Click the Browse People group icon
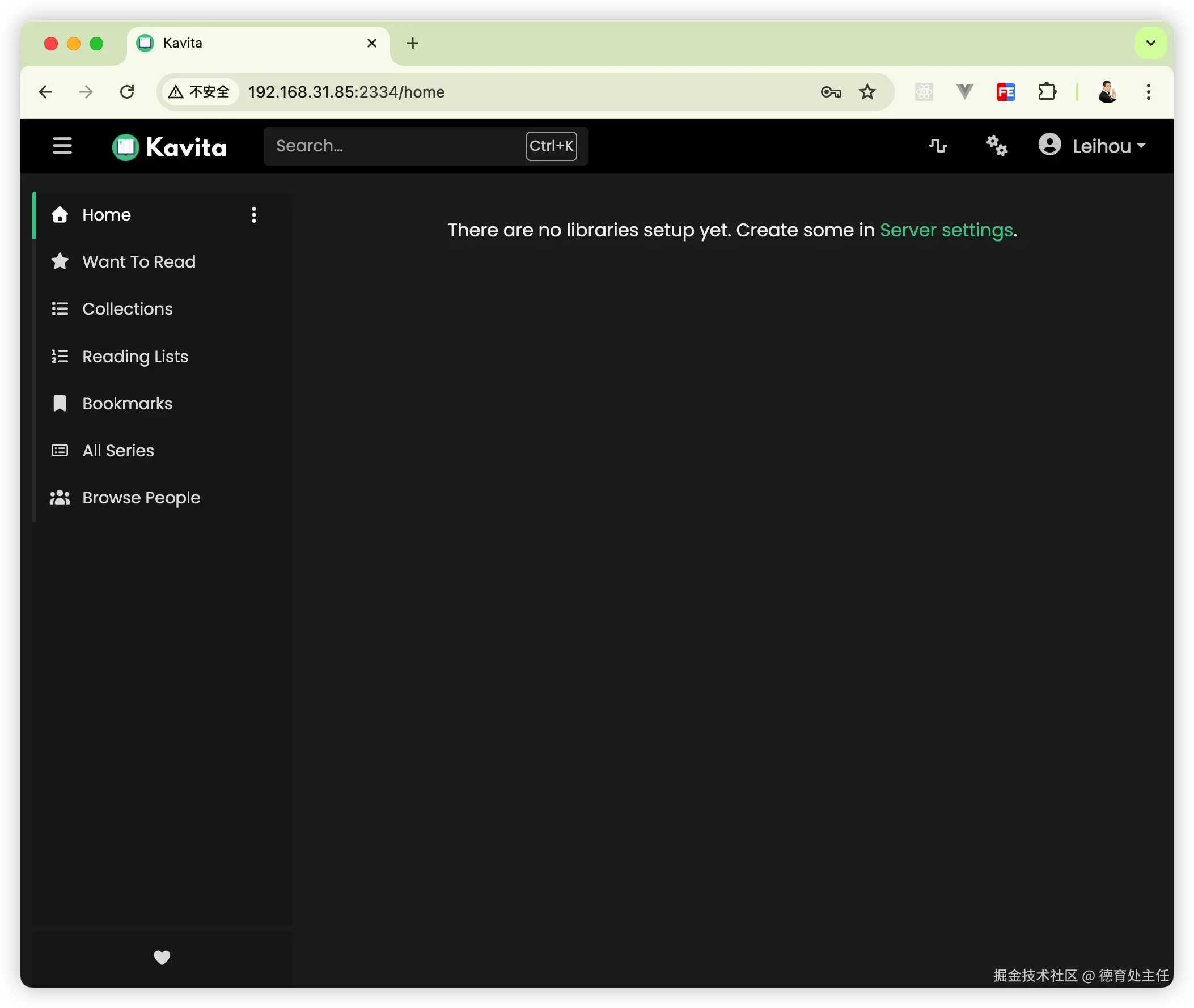Screen dimensions: 1194x1008 (60, 498)
